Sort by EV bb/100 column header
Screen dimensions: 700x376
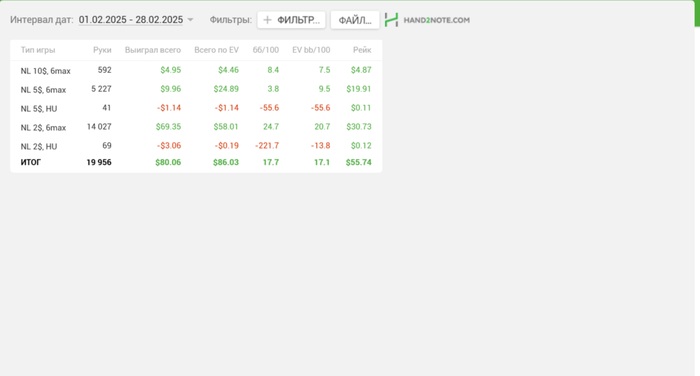tap(311, 50)
